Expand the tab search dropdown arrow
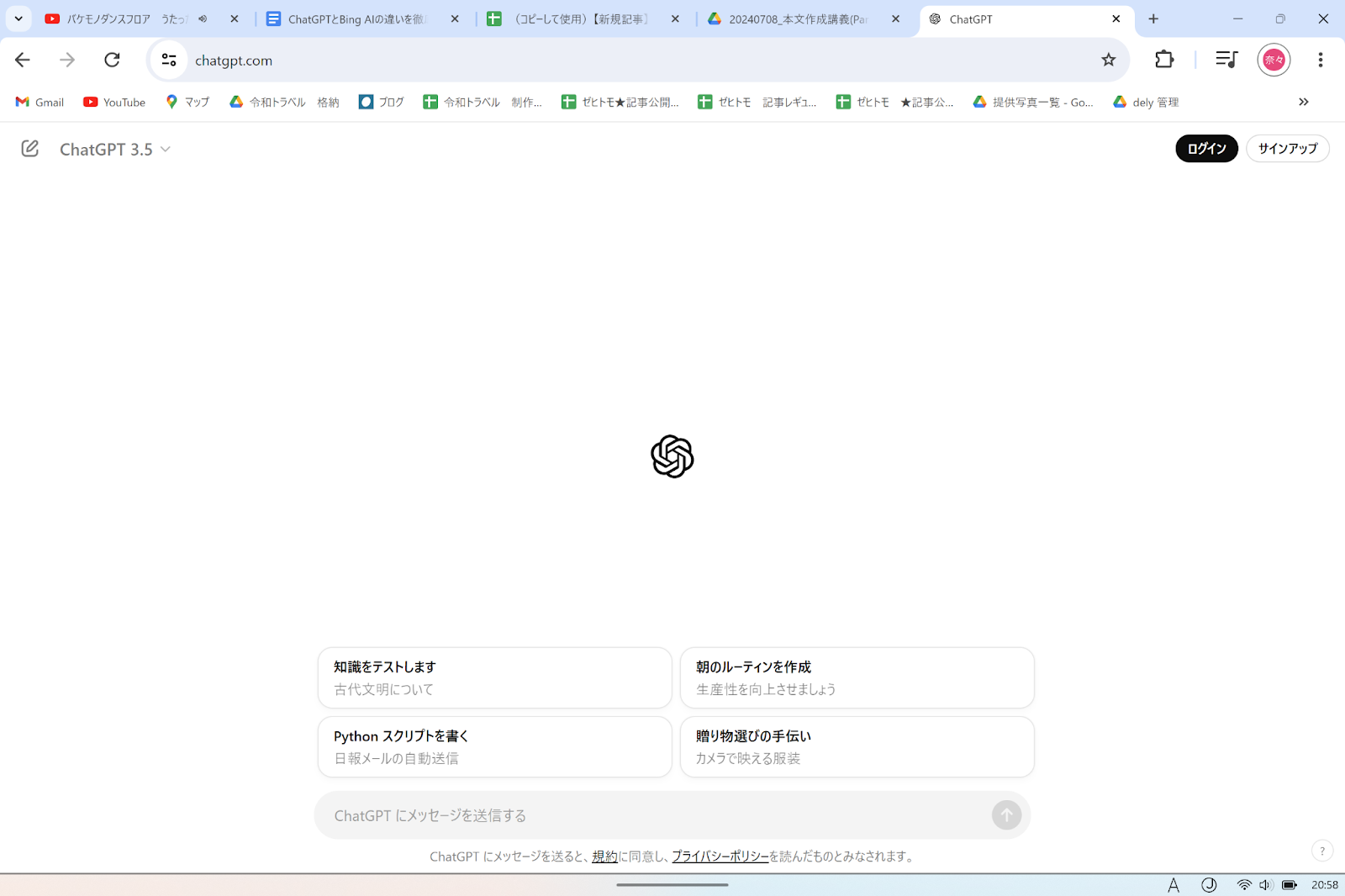 click(18, 18)
